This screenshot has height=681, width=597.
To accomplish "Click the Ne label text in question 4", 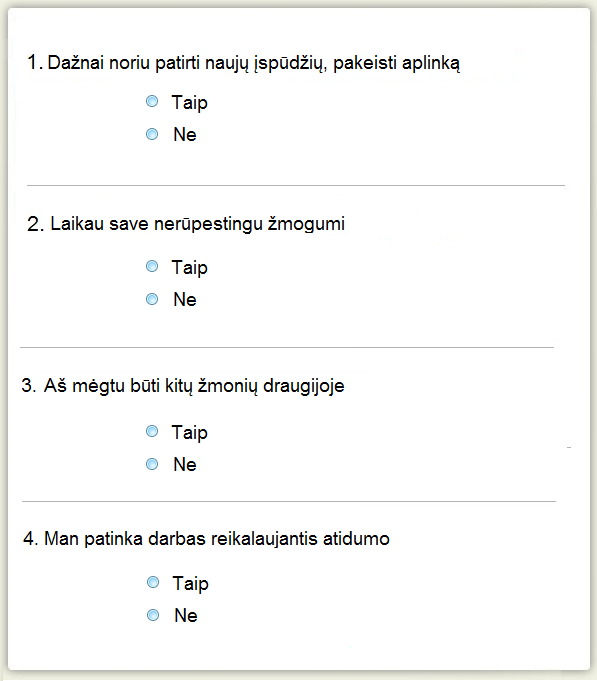I will click(186, 616).
